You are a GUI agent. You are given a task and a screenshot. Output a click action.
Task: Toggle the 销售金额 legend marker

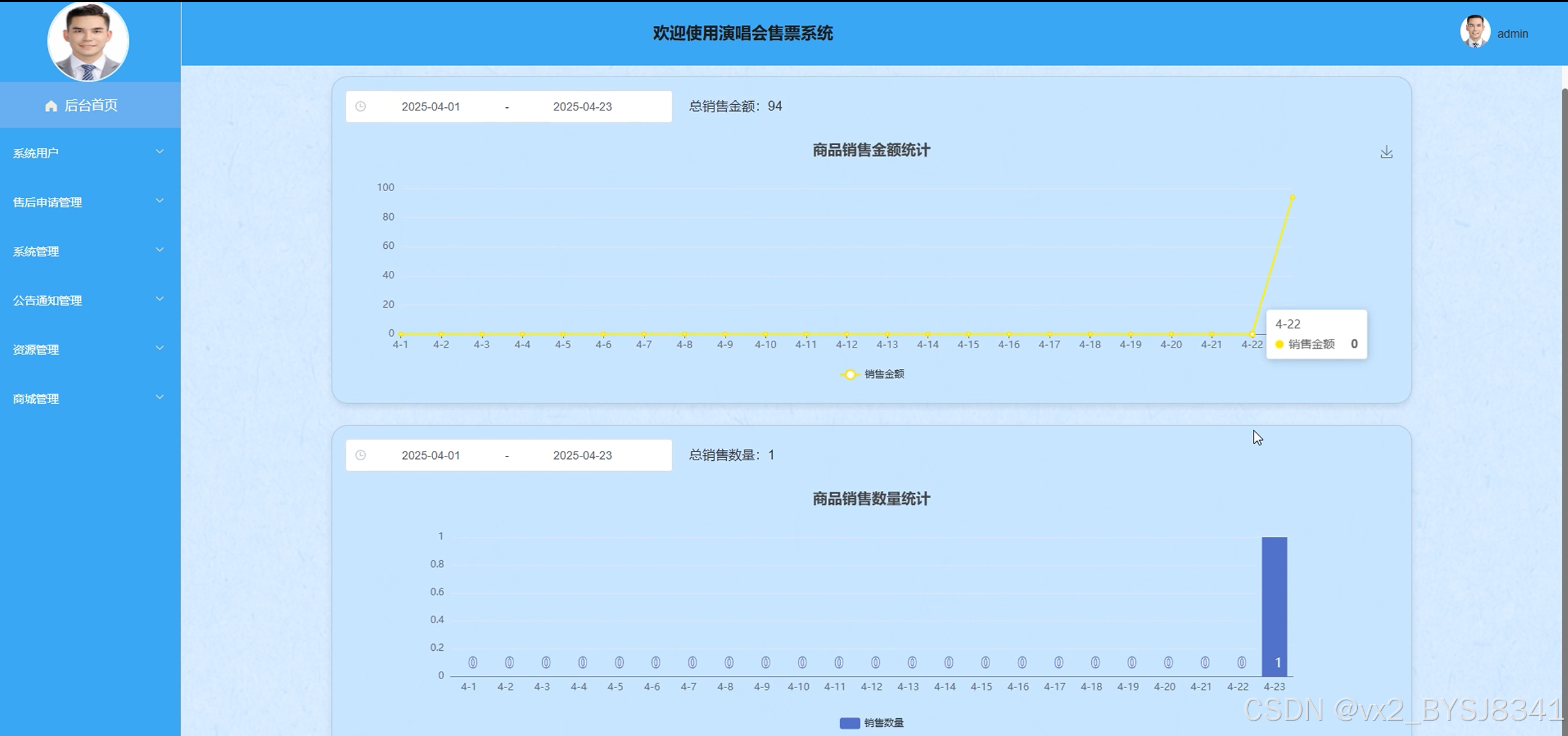click(x=850, y=374)
